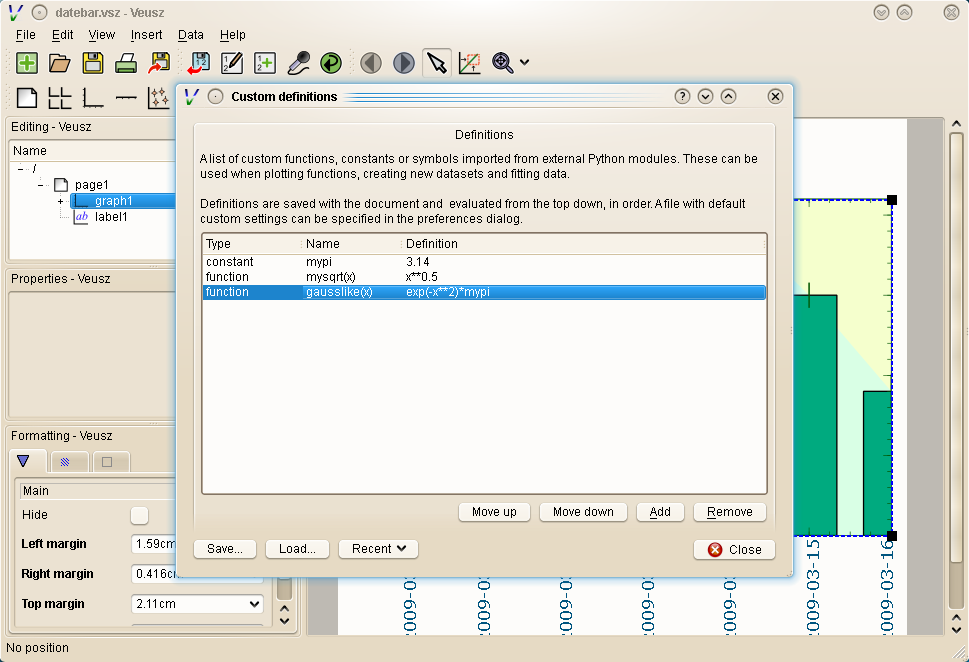Click the Edit data pencil icon

click(x=232, y=63)
